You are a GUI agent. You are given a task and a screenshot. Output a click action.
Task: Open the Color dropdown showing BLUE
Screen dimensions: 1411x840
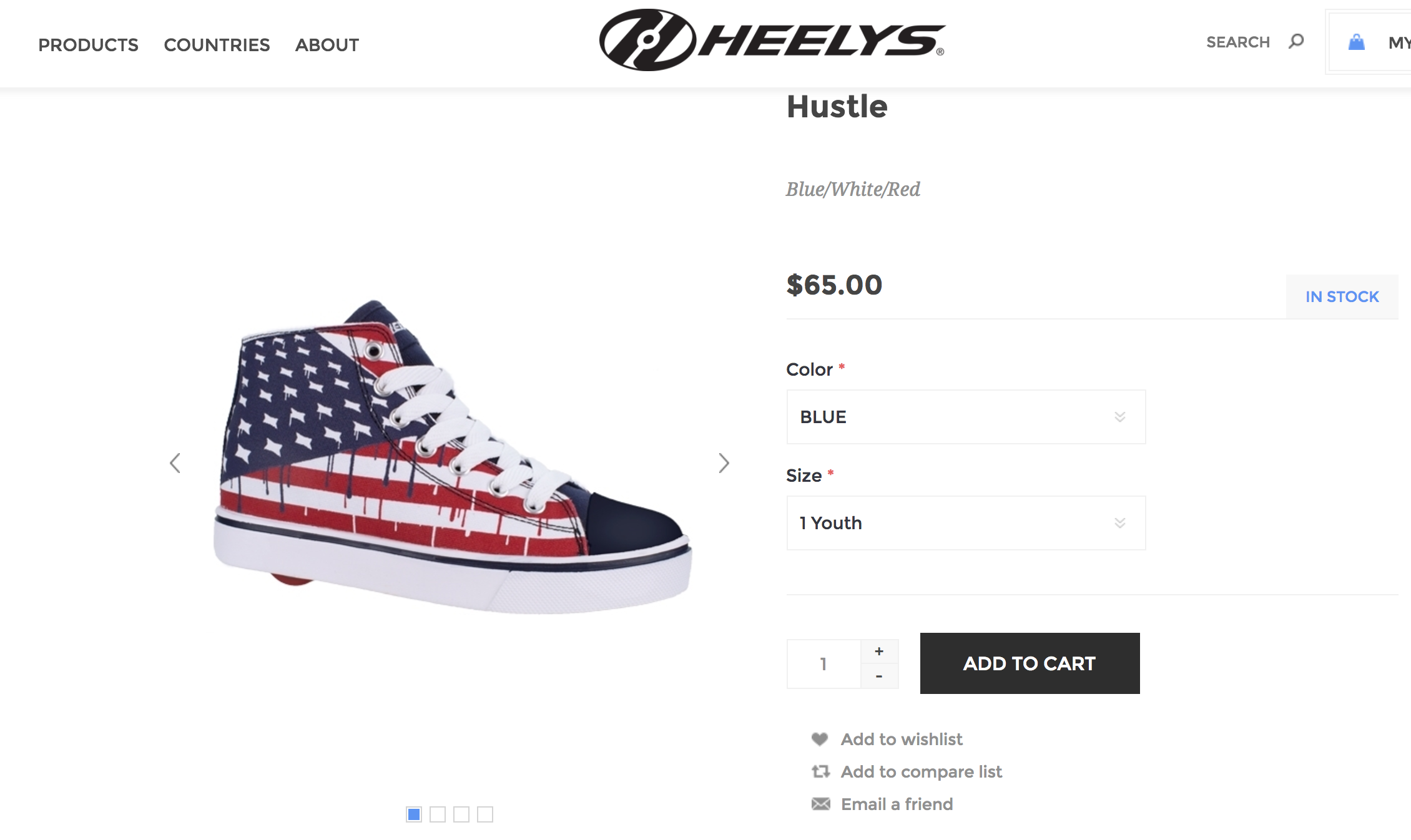pos(966,417)
